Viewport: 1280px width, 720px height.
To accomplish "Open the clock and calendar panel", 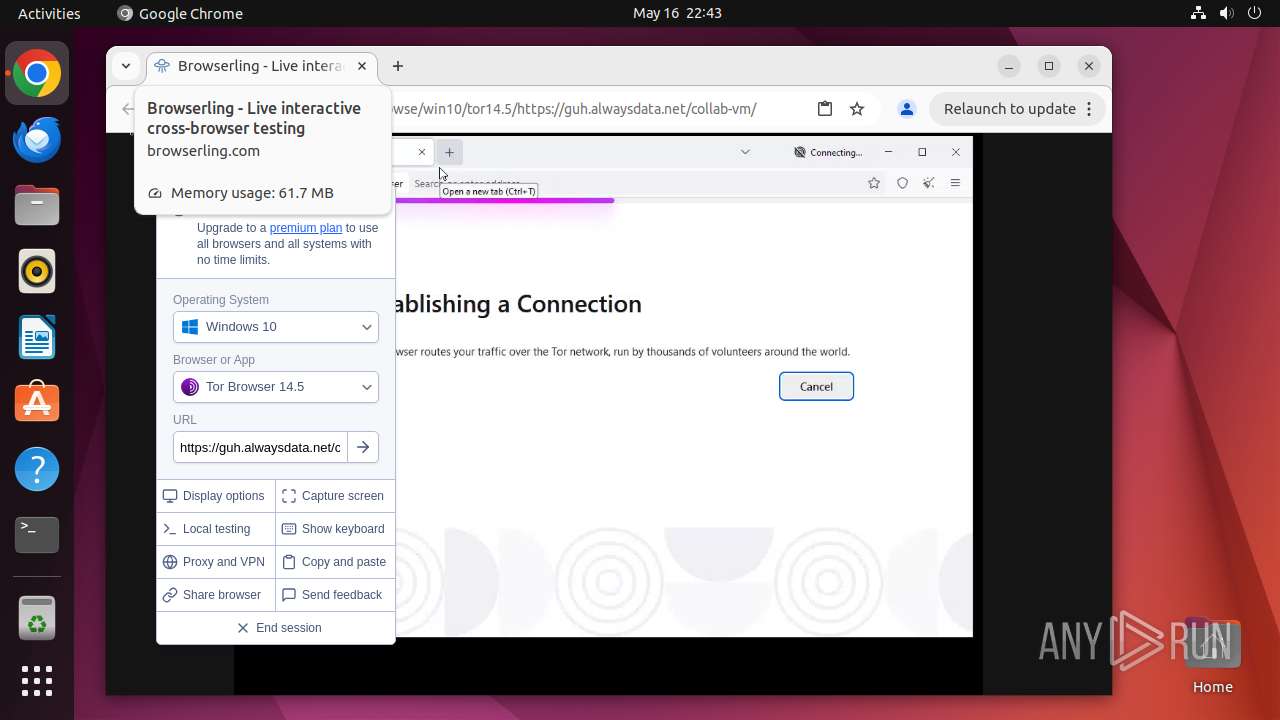I will (677, 13).
